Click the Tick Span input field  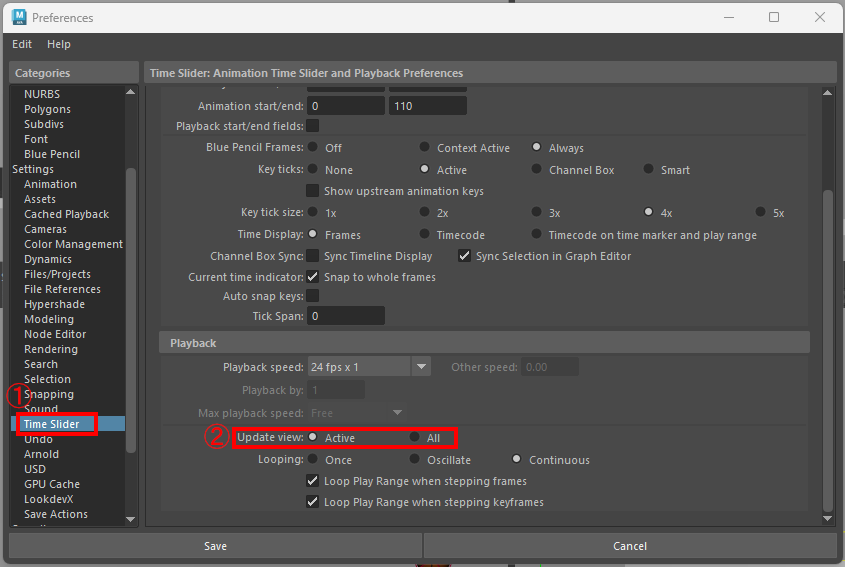[345, 316]
